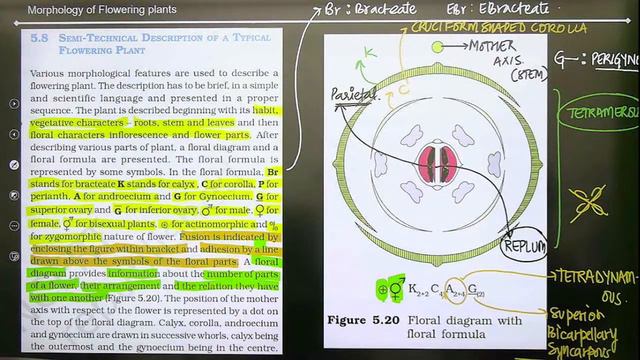Click the slide view icon below the pen tool

(x=14, y=196)
